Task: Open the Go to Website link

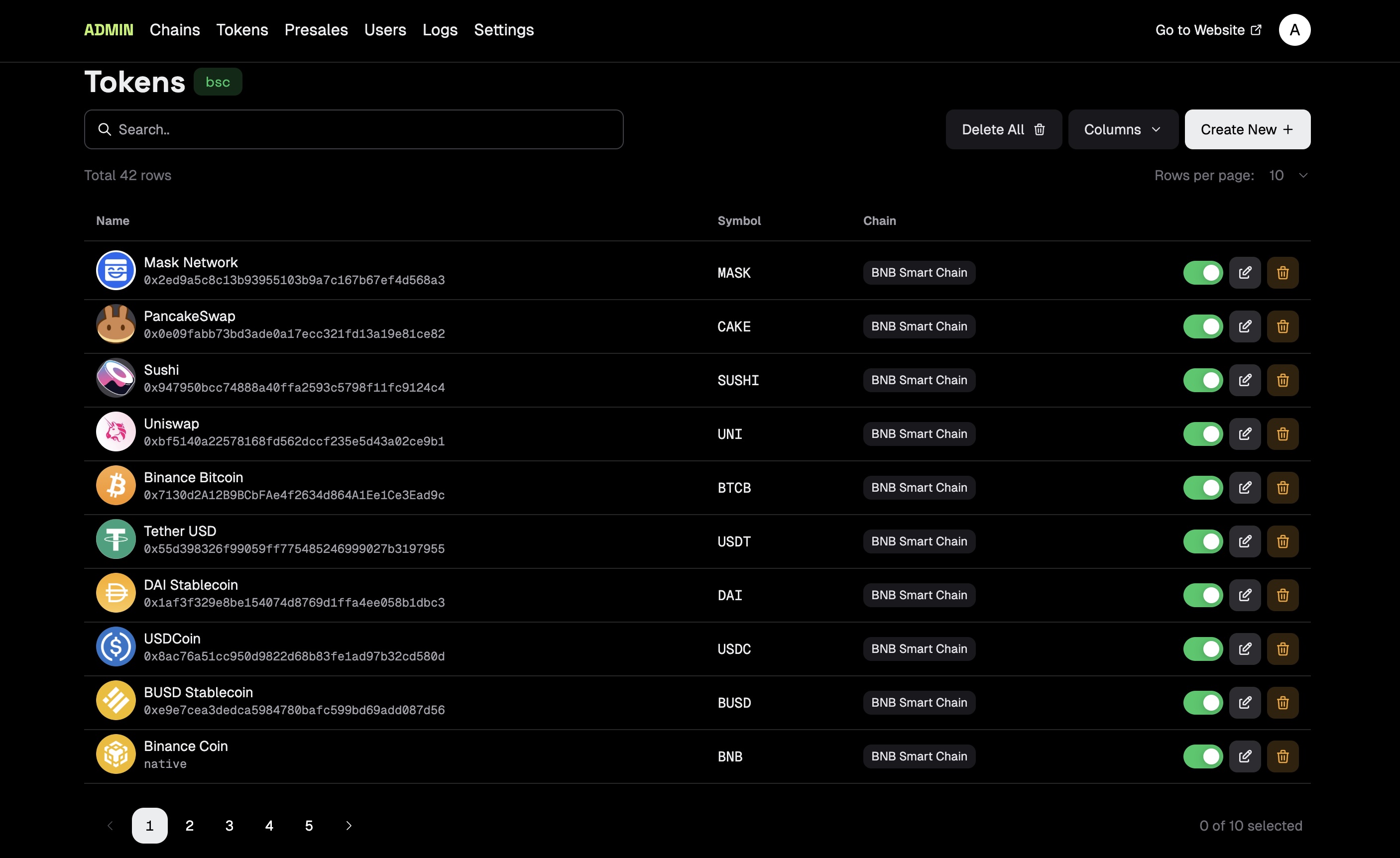Action: pos(1208,30)
